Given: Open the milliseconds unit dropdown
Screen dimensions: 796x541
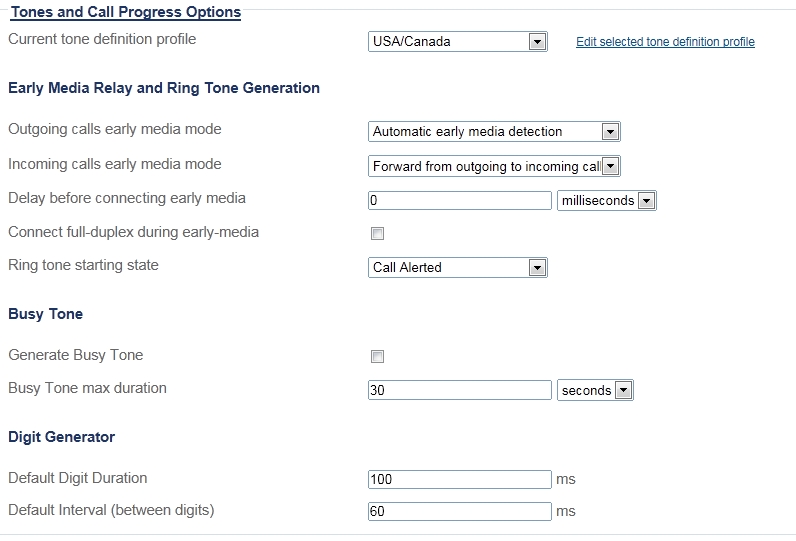Looking at the screenshot, I should [x=606, y=200].
